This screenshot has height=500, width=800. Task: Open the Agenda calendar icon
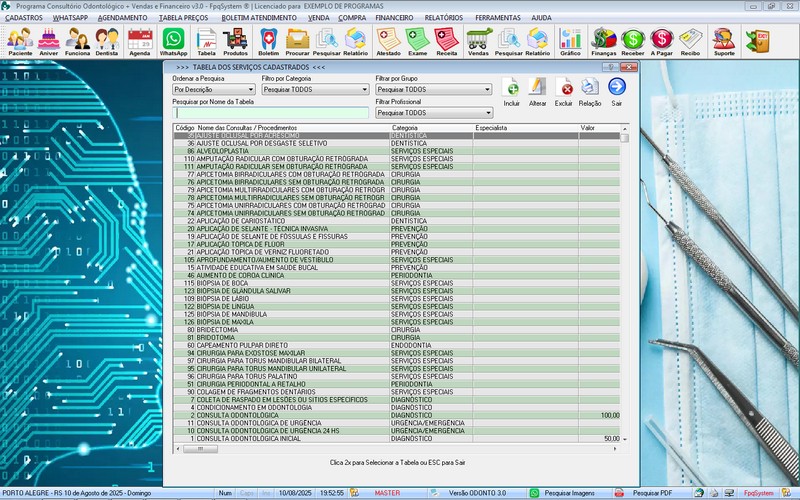[x=140, y=40]
